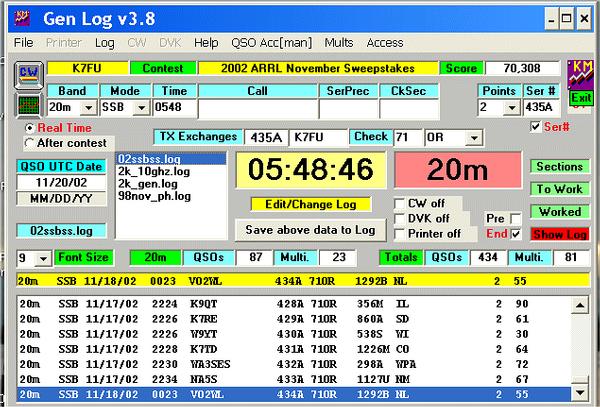Image resolution: width=600 pixels, height=407 pixels.
Task: Click the cyan 02ssbss.log filename label
Action: (x=61, y=231)
